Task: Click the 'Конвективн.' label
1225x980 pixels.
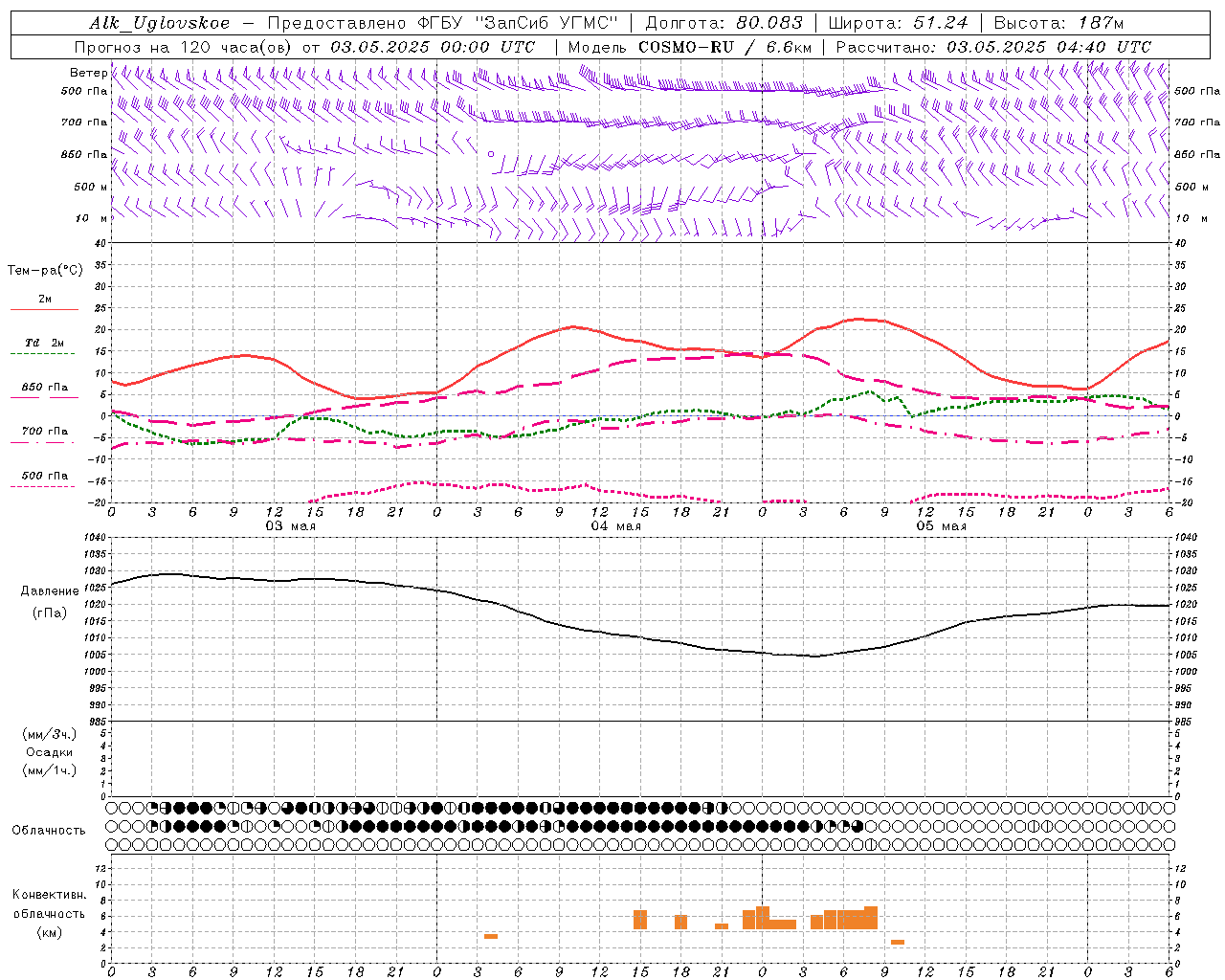Action: pos(49,895)
